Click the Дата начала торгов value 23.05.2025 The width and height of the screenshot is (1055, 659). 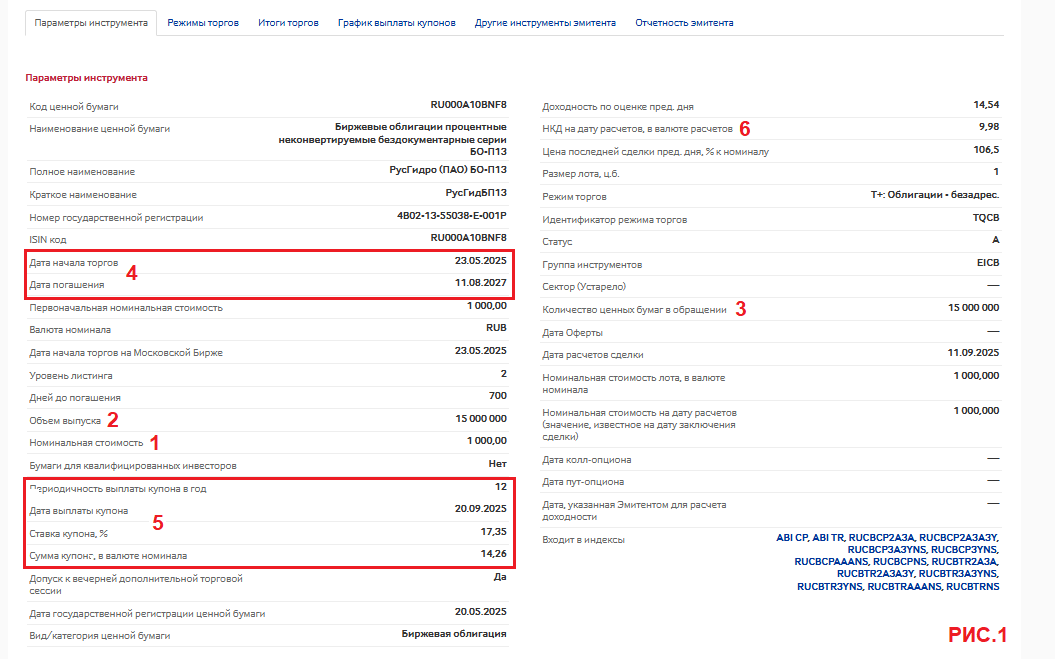tap(480, 261)
